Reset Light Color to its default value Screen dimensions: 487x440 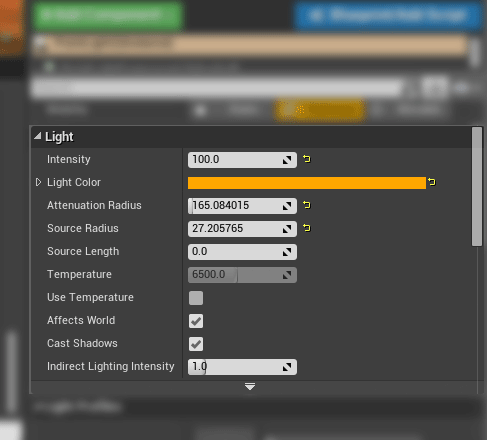point(432,182)
